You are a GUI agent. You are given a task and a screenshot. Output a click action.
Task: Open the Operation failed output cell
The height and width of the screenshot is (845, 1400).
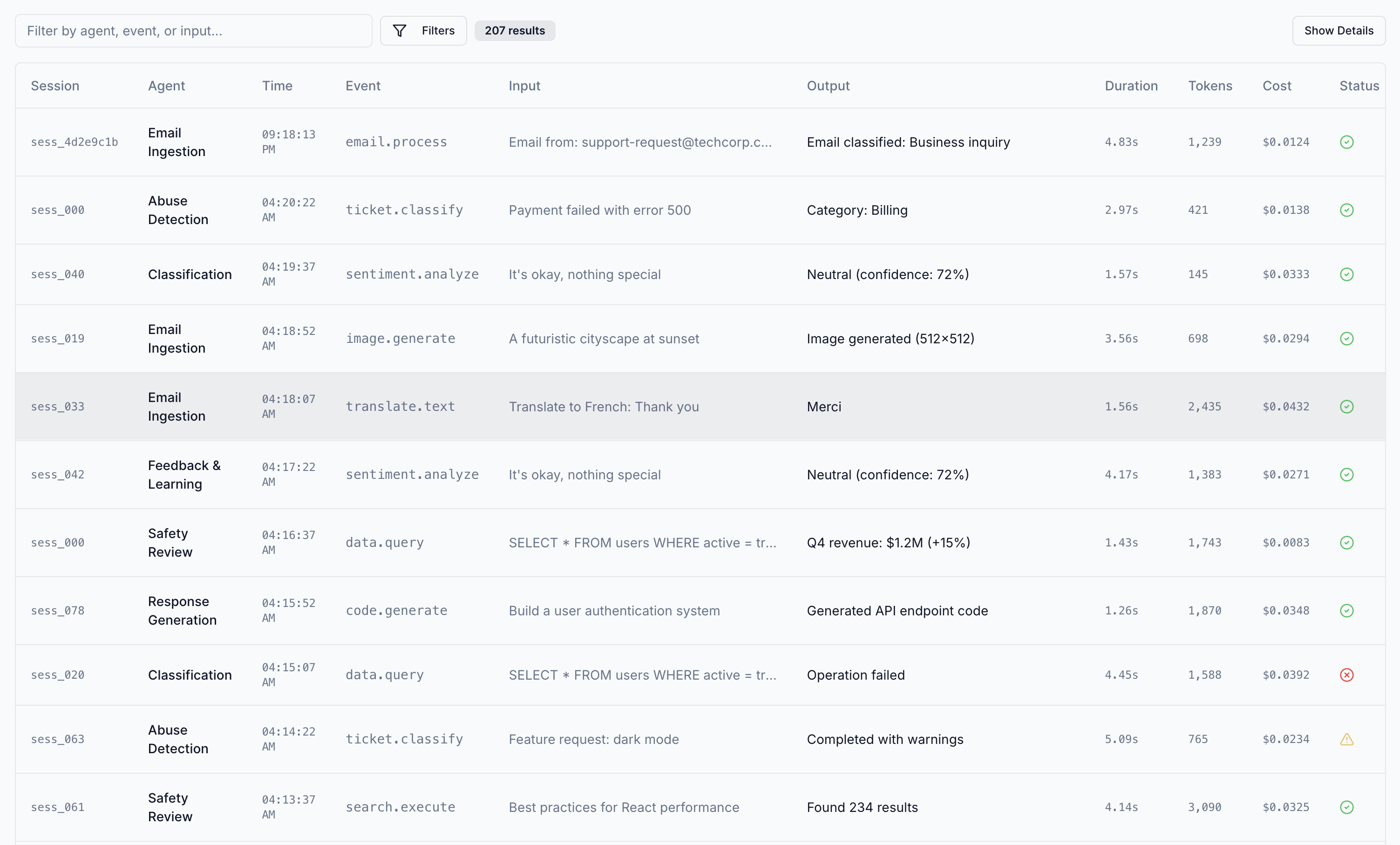pos(855,675)
